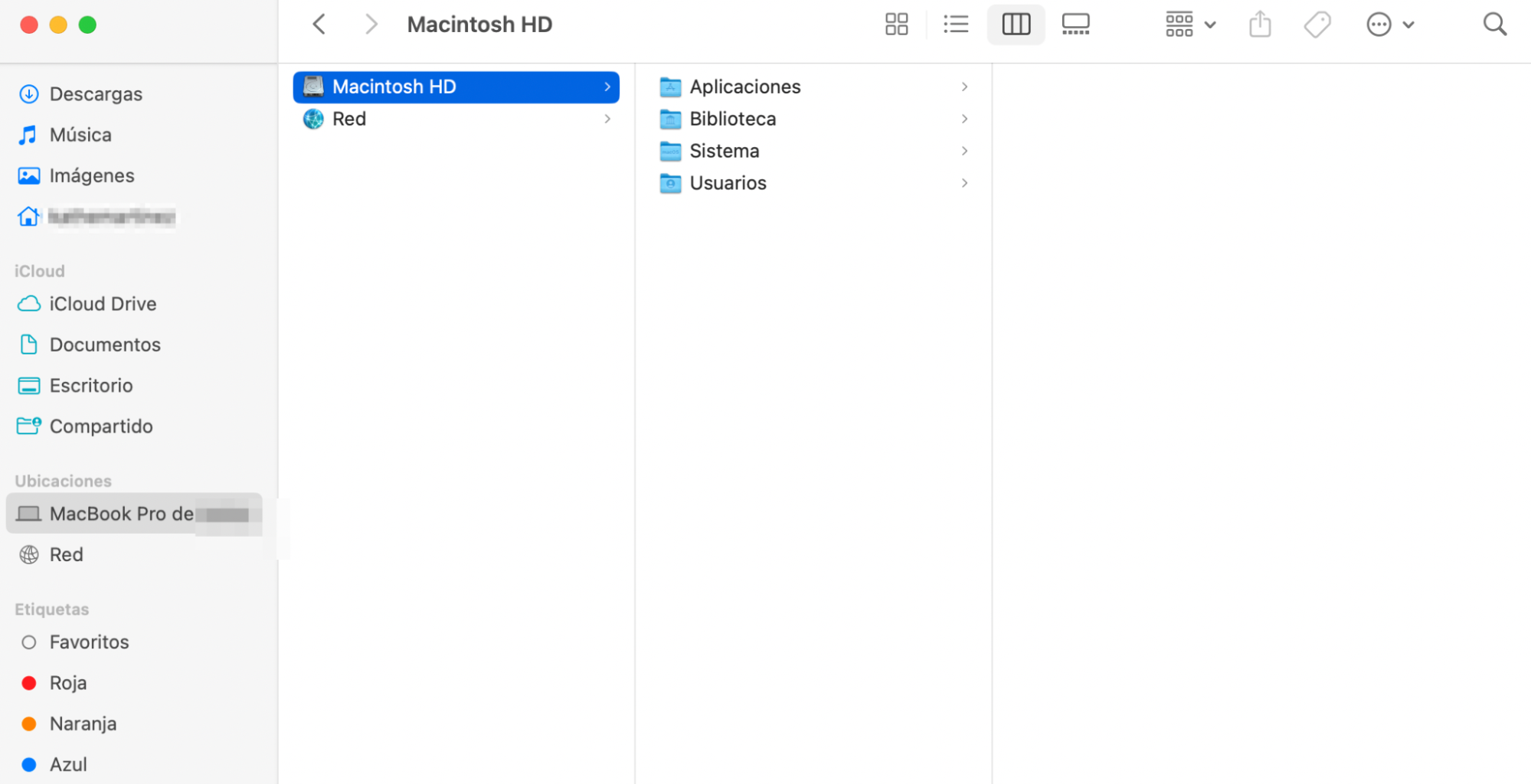Open the group-by items dropdown

(1191, 24)
